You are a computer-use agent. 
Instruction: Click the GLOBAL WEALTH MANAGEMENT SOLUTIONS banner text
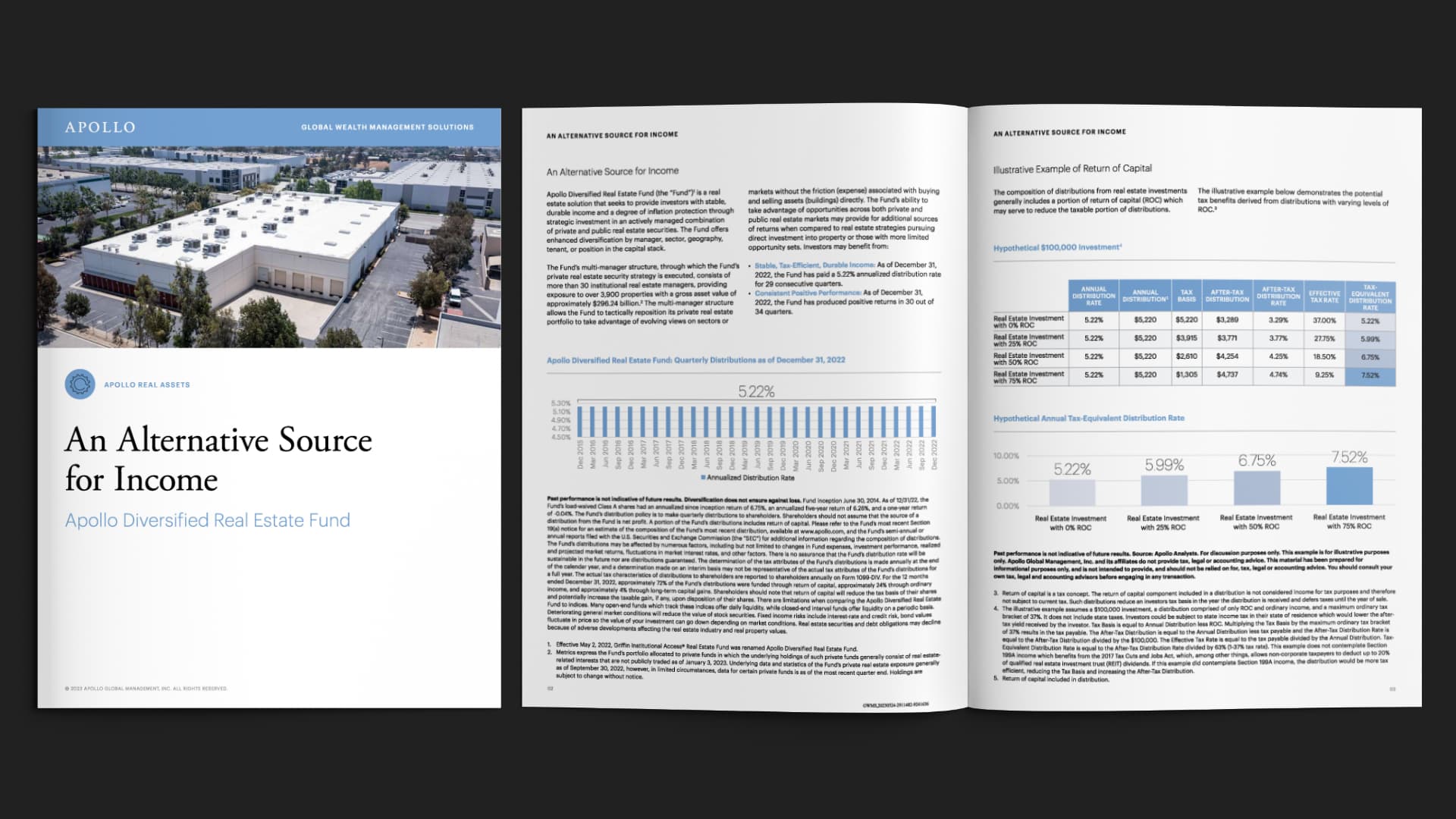(388, 127)
